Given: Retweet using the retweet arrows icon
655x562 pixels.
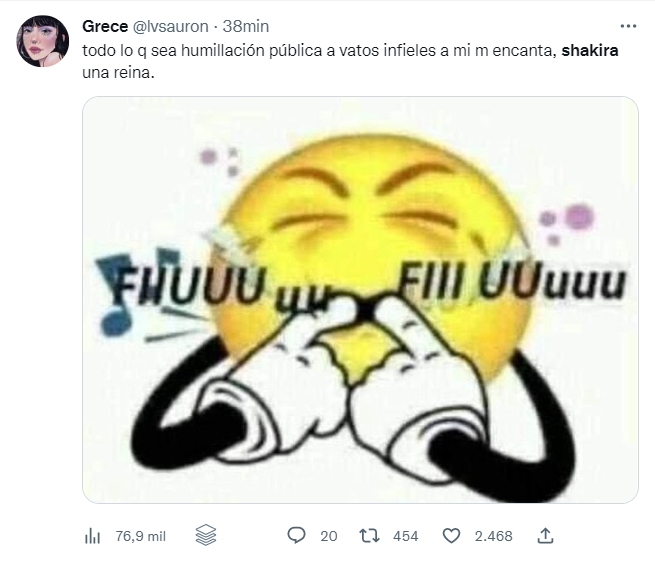Looking at the screenshot, I should [x=370, y=536].
